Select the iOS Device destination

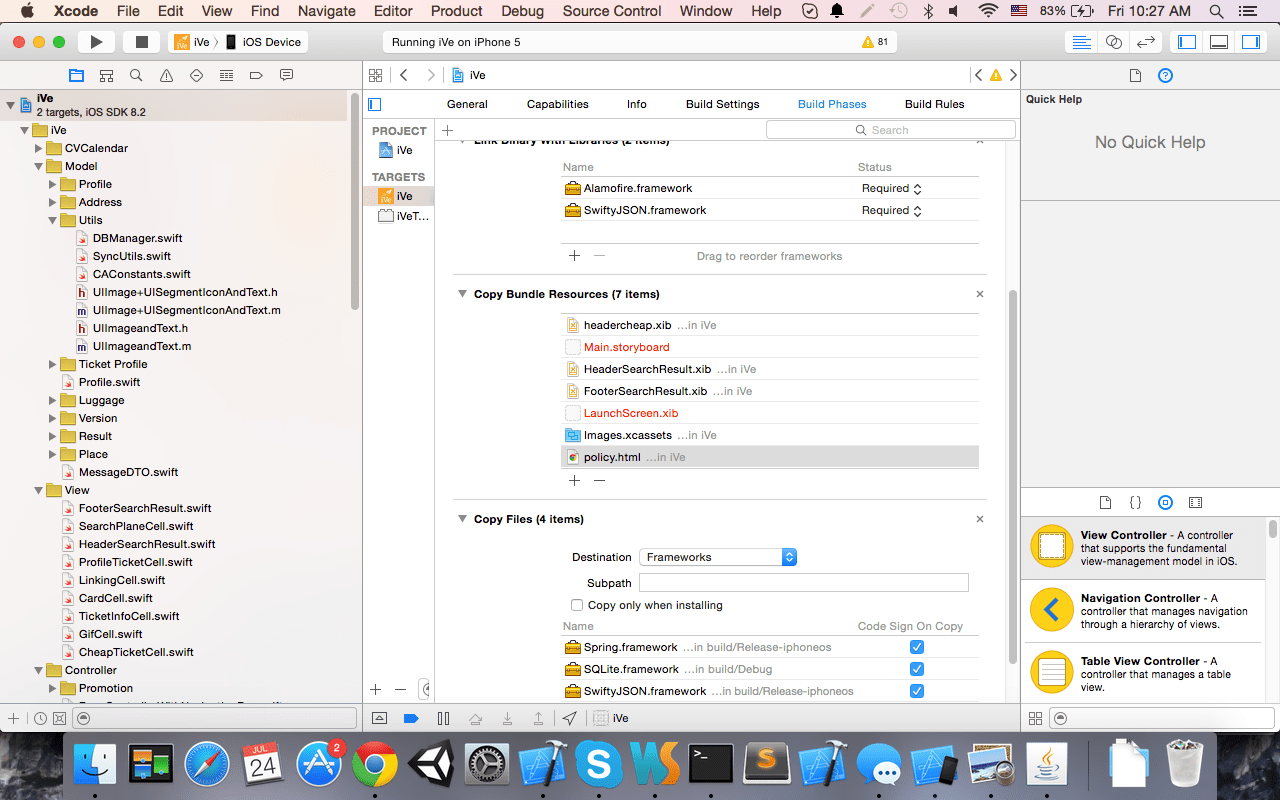264,42
